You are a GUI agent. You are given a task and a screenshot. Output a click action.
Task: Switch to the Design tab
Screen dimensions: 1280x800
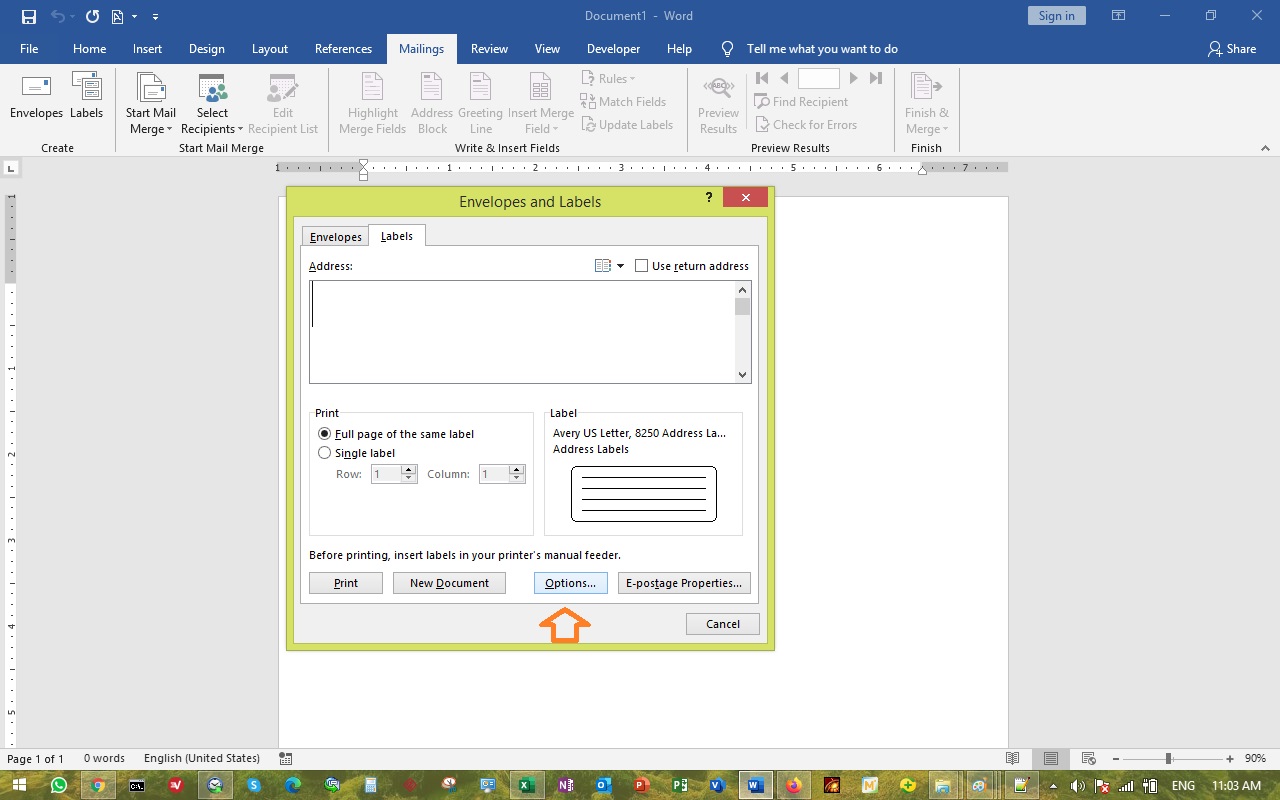click(x=207, y=48)
